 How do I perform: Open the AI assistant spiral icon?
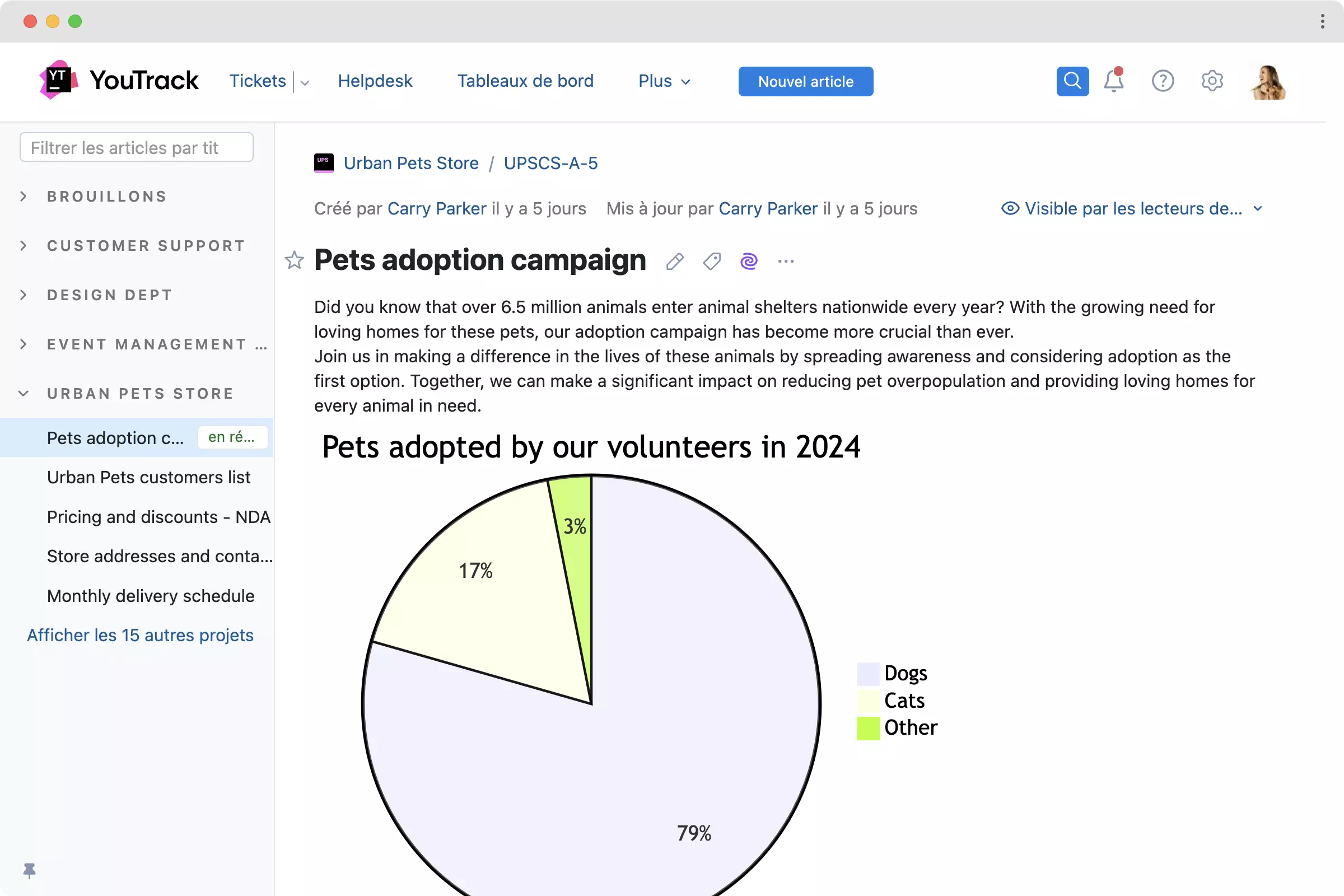(x=749, y=261)
